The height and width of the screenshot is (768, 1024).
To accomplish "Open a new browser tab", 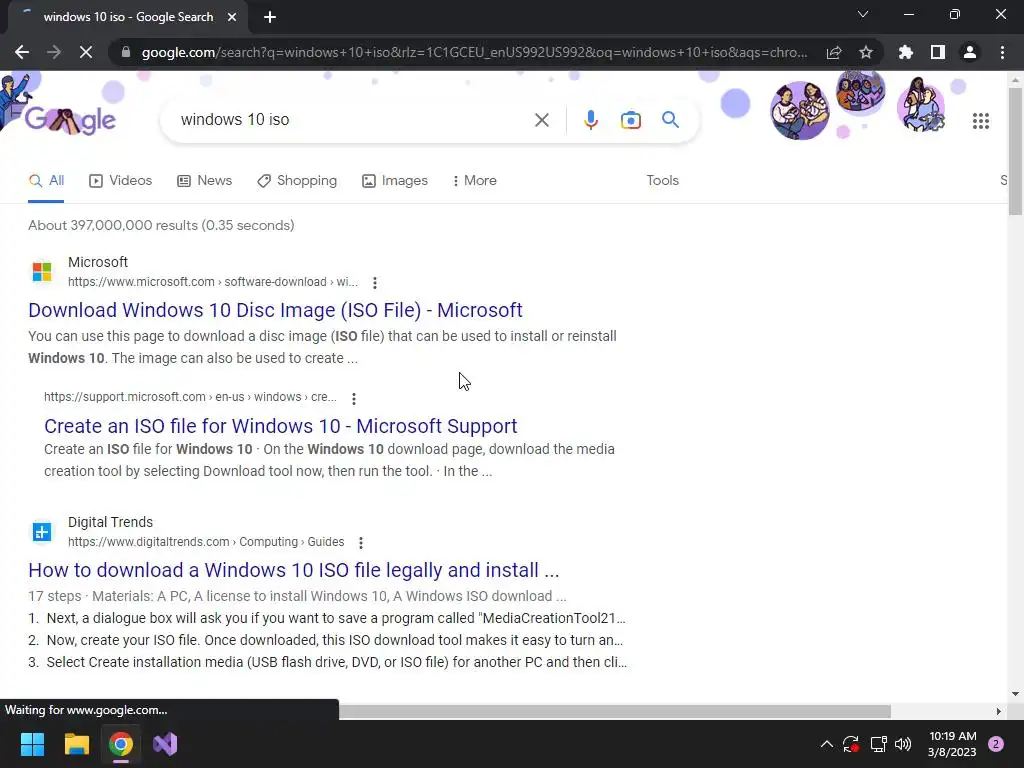I will pyautogui.click(x=270, y=17).
